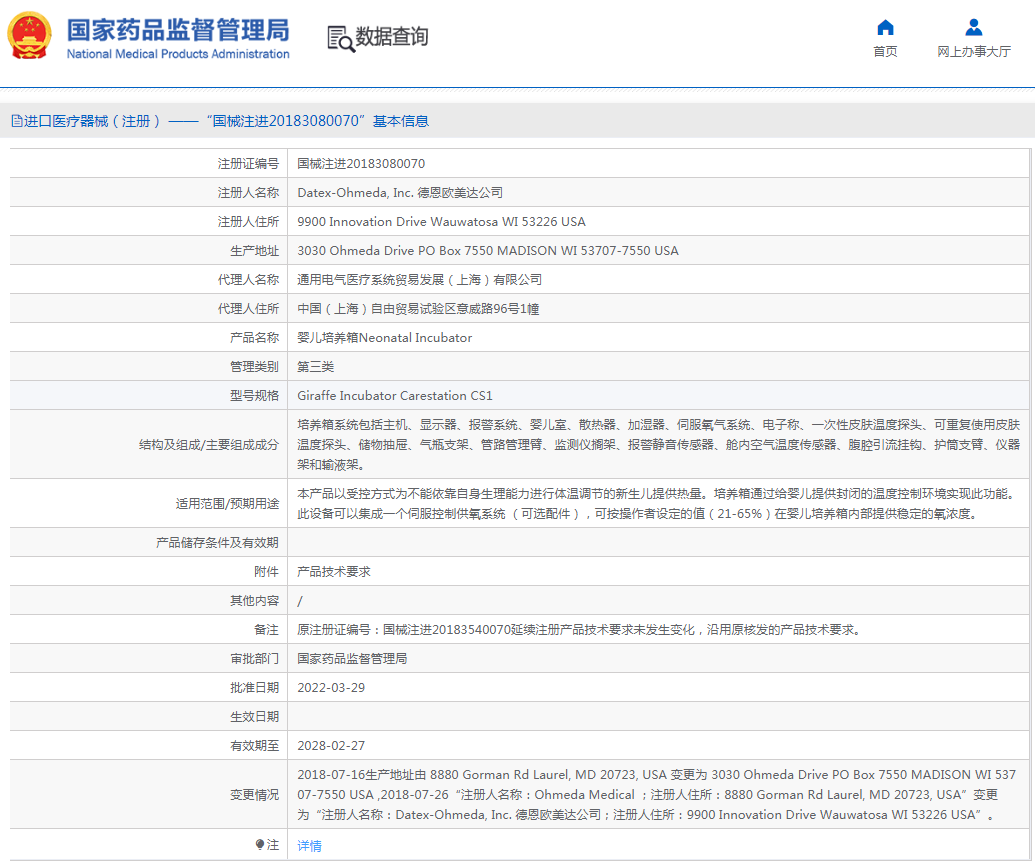The image size is (1035, 863).
Task: Click the 有效期至 row label
Action: tap(254, 746)
